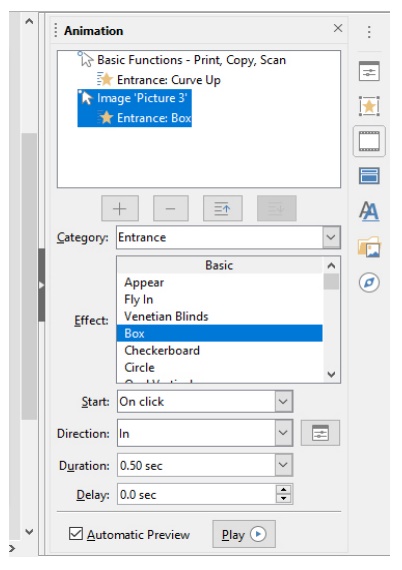Viewport: 402px width, 570px height.
Task: Click the Play preview button
Action: (244, 534)
